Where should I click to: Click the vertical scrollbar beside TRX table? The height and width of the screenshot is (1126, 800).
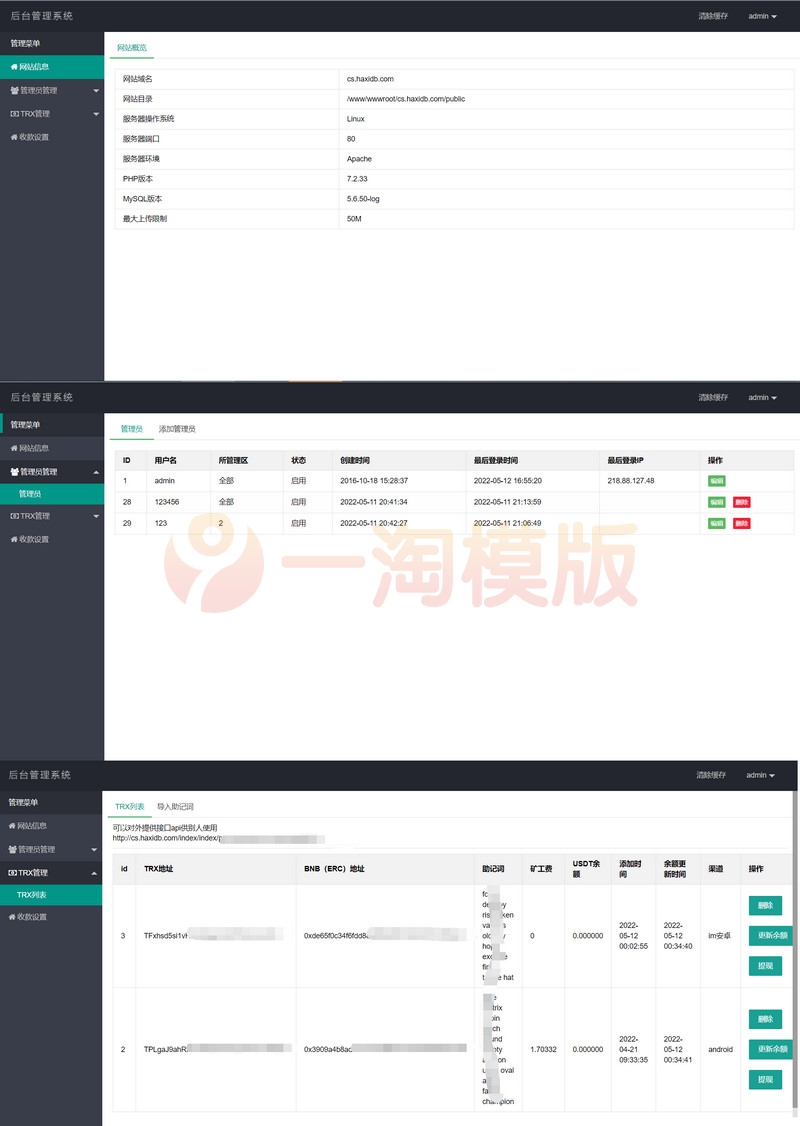[x=795, y=950]
